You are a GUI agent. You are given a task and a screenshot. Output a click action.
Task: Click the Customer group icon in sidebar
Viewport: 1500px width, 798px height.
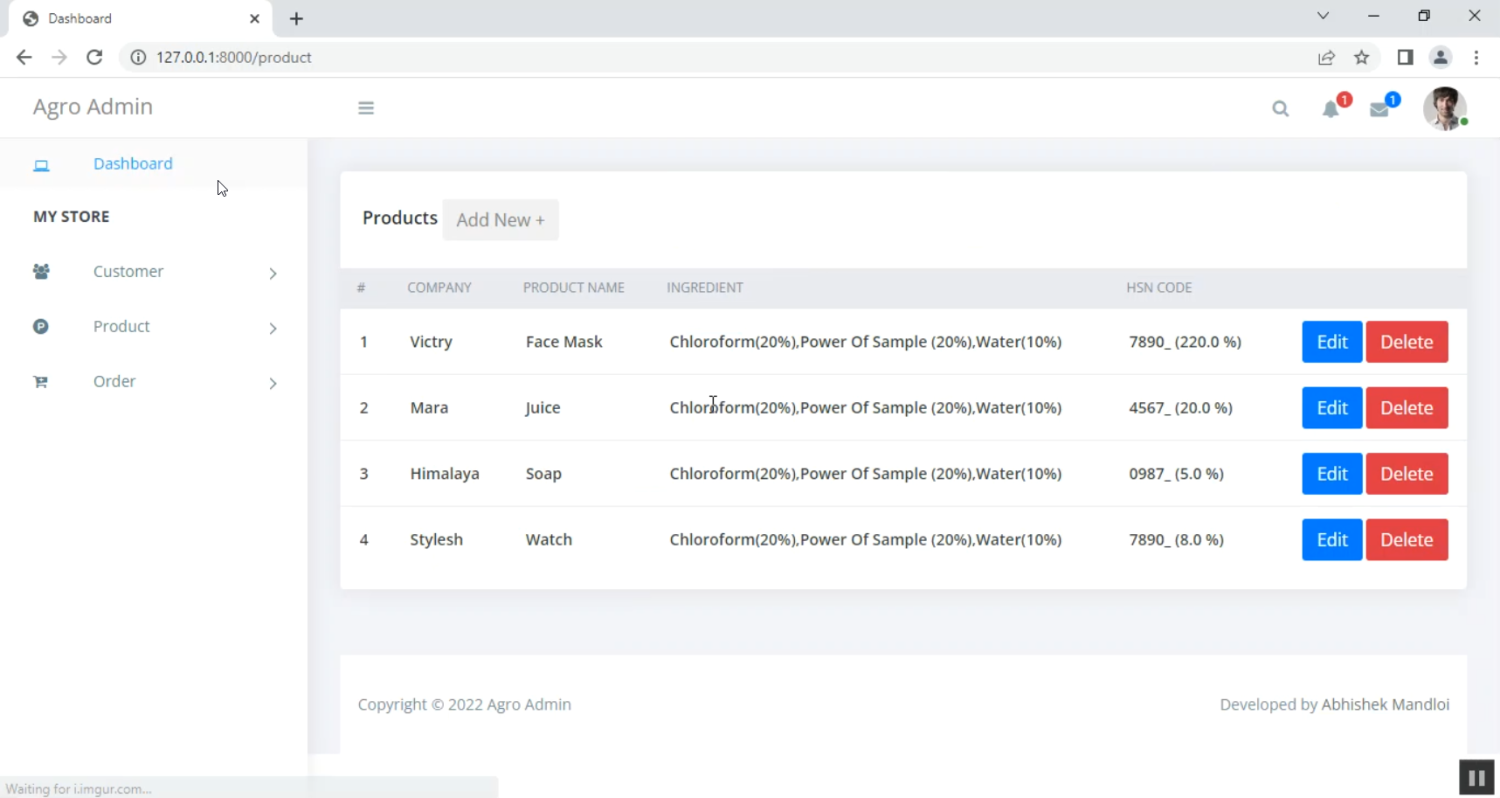tap(41, 272)
